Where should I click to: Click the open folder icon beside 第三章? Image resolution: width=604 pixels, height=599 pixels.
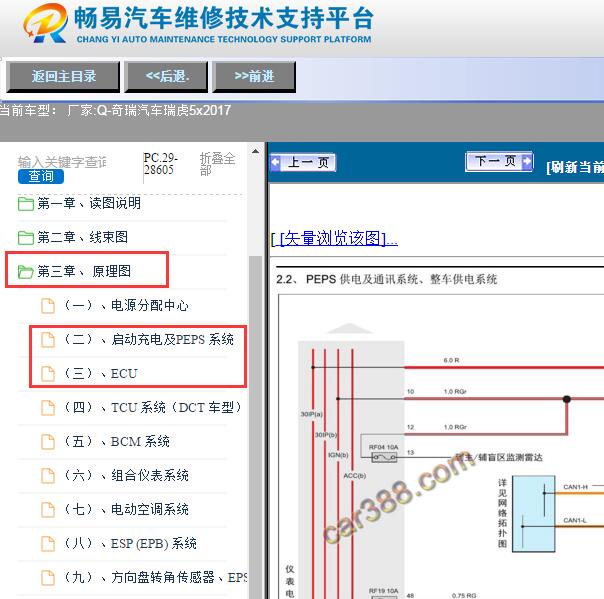26,272
